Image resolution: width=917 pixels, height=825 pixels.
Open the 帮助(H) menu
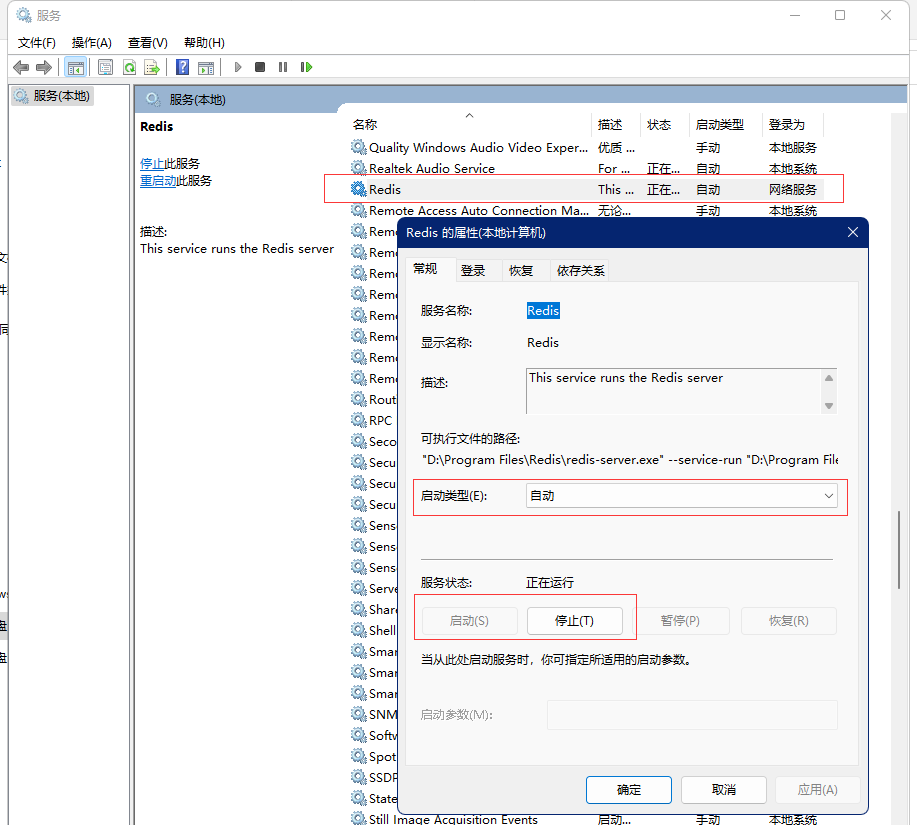coord(204,43)
